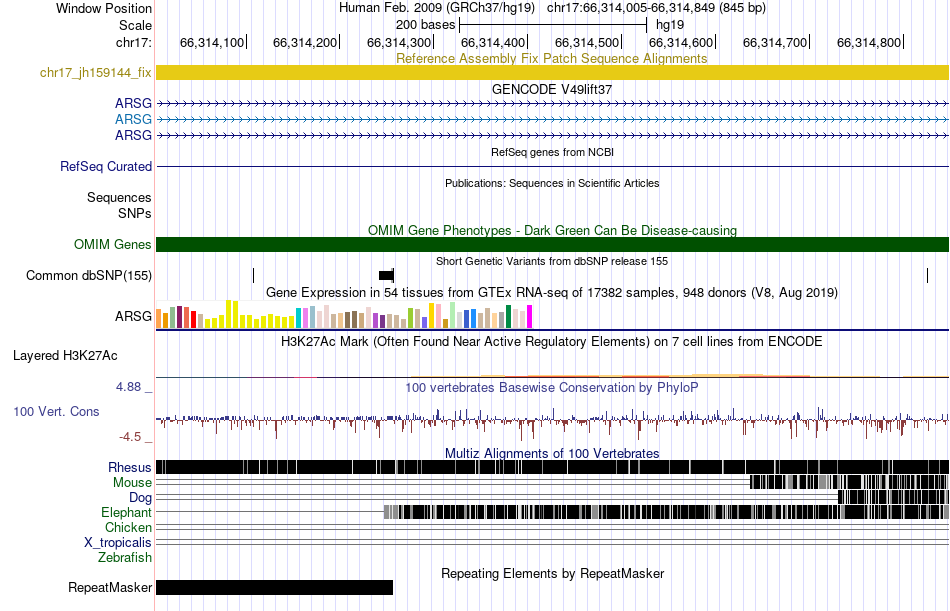Select the thick black dbSNP variant block
This screenshot has height=611, width=950.
click(x=387, y=276)
